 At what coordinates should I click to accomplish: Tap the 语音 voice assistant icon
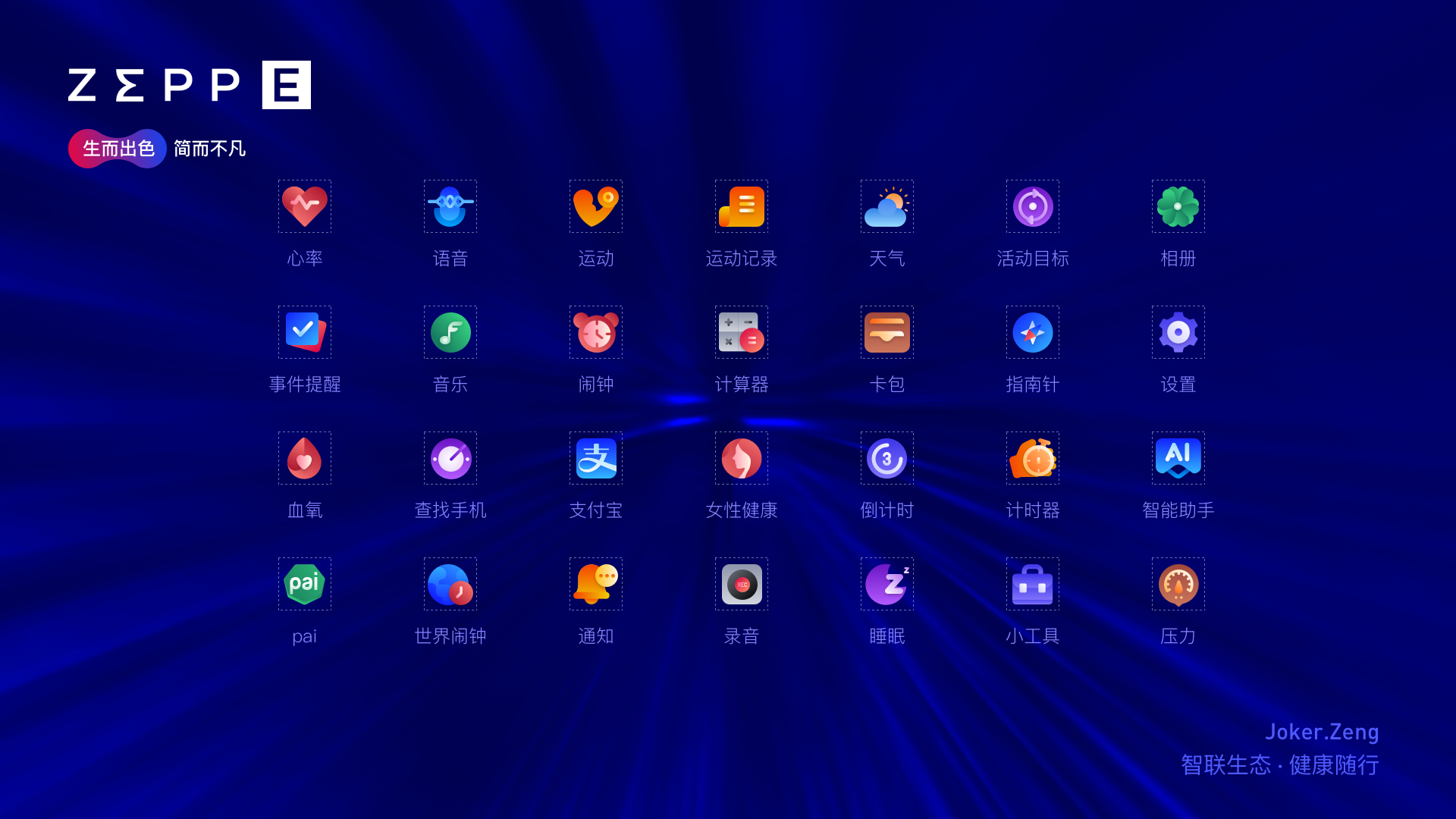pyautogui.click(x=450, y=206)
